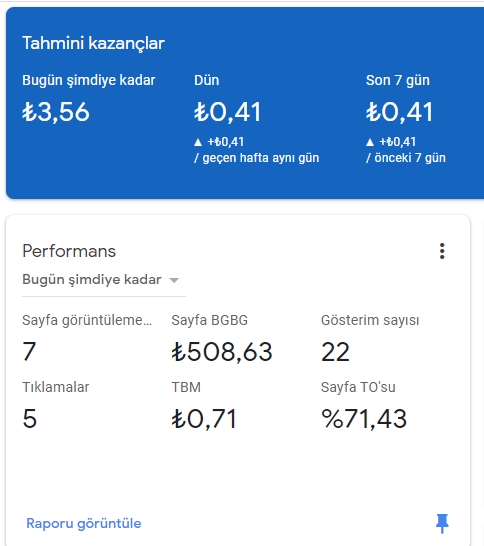This screenshot has width=484, height=546.
Task: Select the Sayfa BGBG value ₺508,63
Action: 222,352
